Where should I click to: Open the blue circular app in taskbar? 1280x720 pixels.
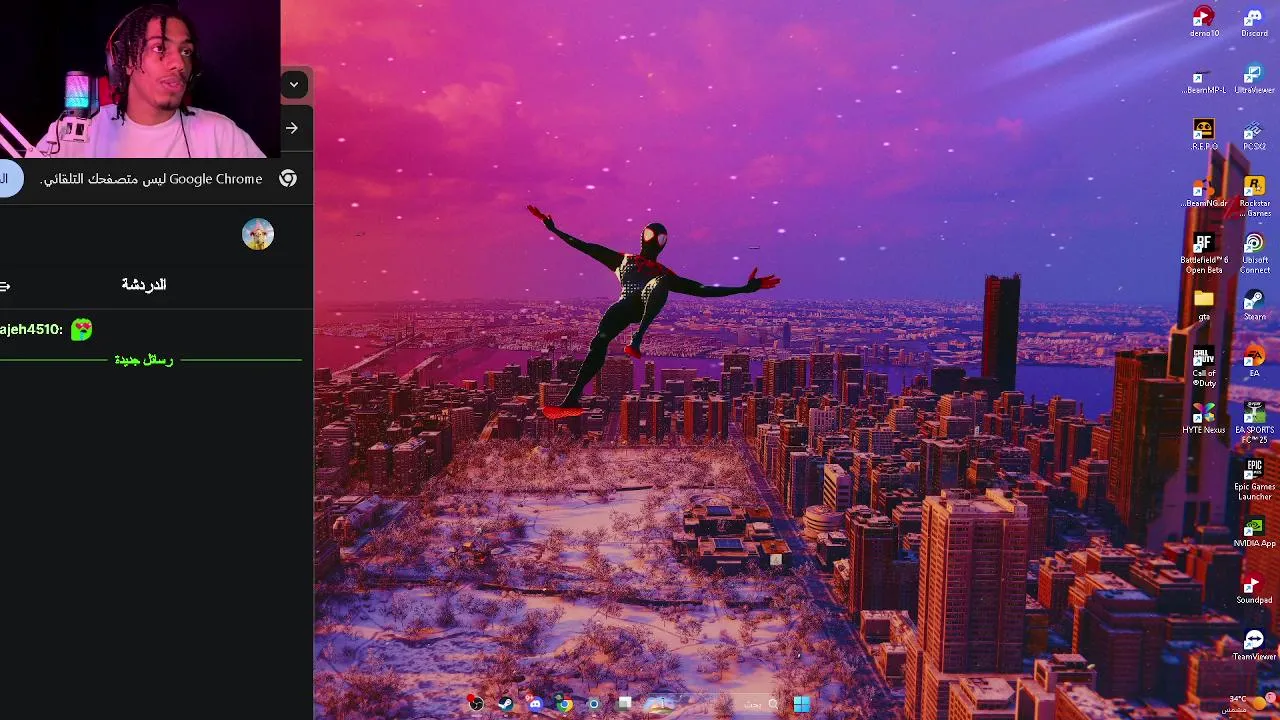click(594, 704)
